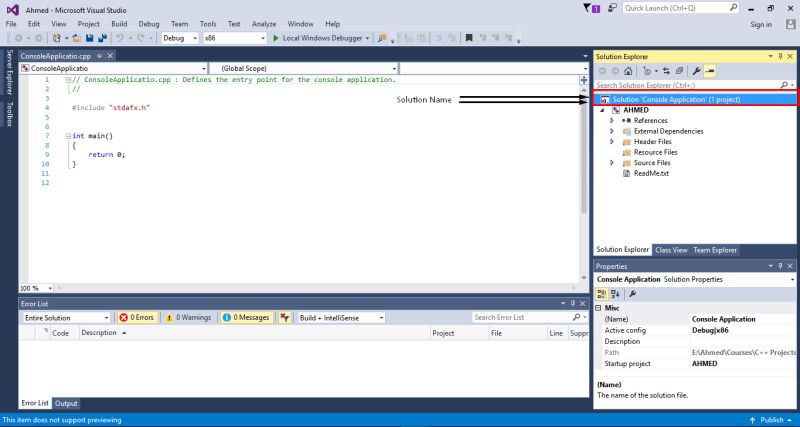Open the Tools menu
This screenshot has height=427, width=800.
[x=208, y=24]
